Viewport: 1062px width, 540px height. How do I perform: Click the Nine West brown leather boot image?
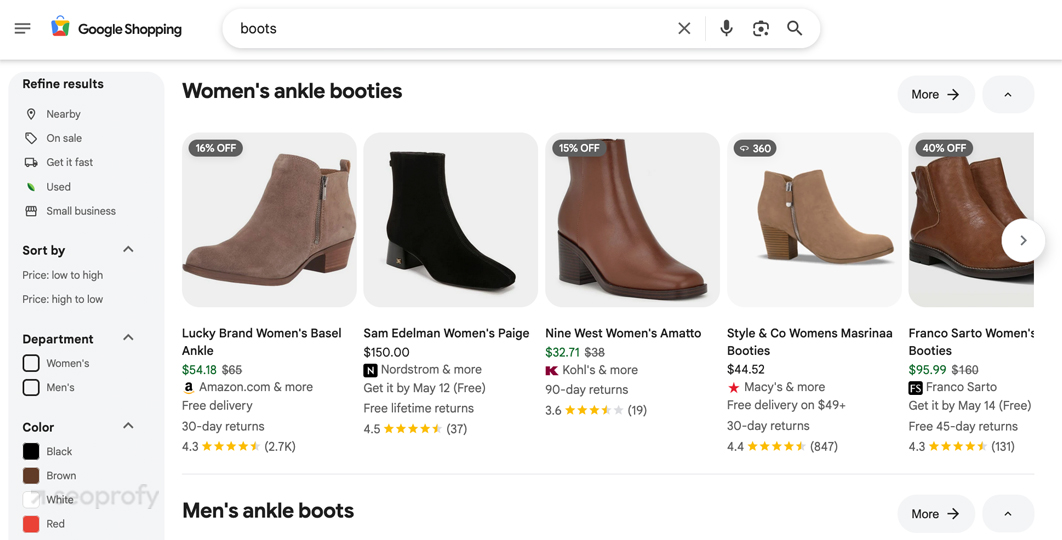pos(632,220)
